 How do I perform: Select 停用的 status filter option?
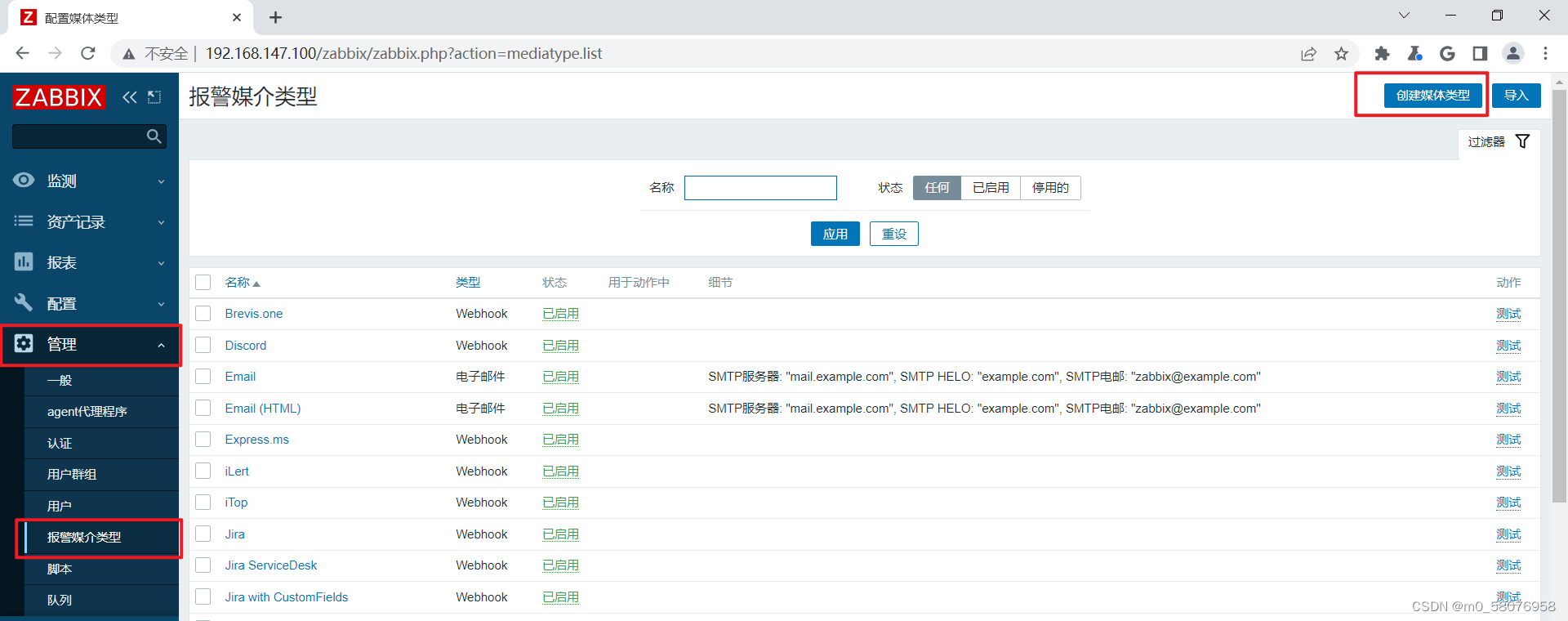(1050, 188)
